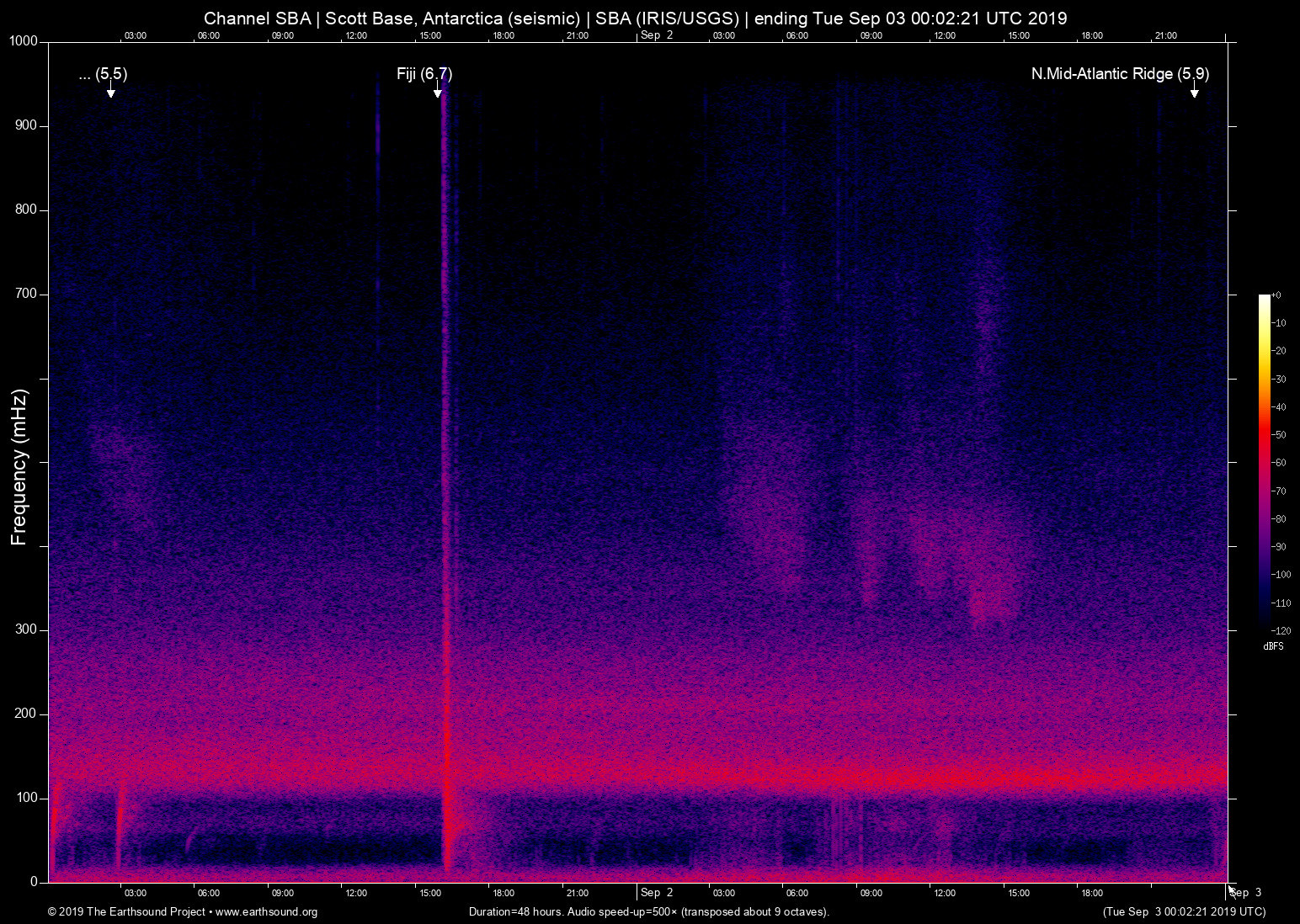Click the "Sep 3" date label at bottom right

[1246, 893]
